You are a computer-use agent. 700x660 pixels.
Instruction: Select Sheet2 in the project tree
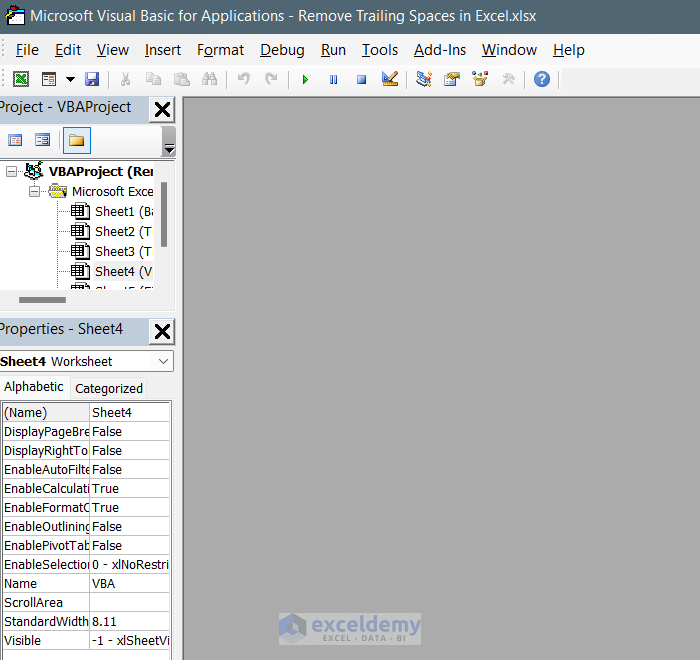click(124, 232)
